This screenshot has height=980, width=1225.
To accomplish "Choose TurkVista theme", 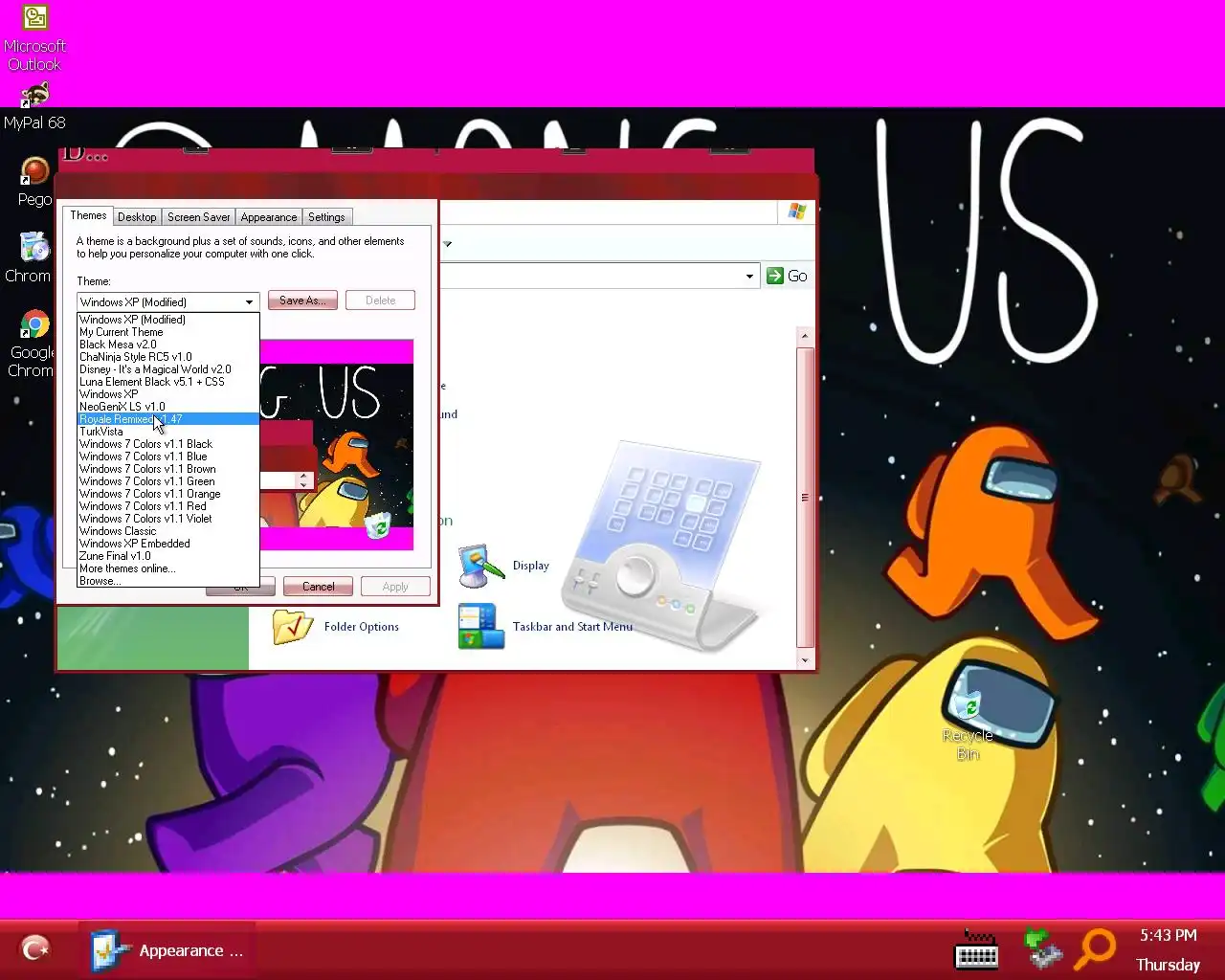I will pyautogui.click(x=167, y=432).
